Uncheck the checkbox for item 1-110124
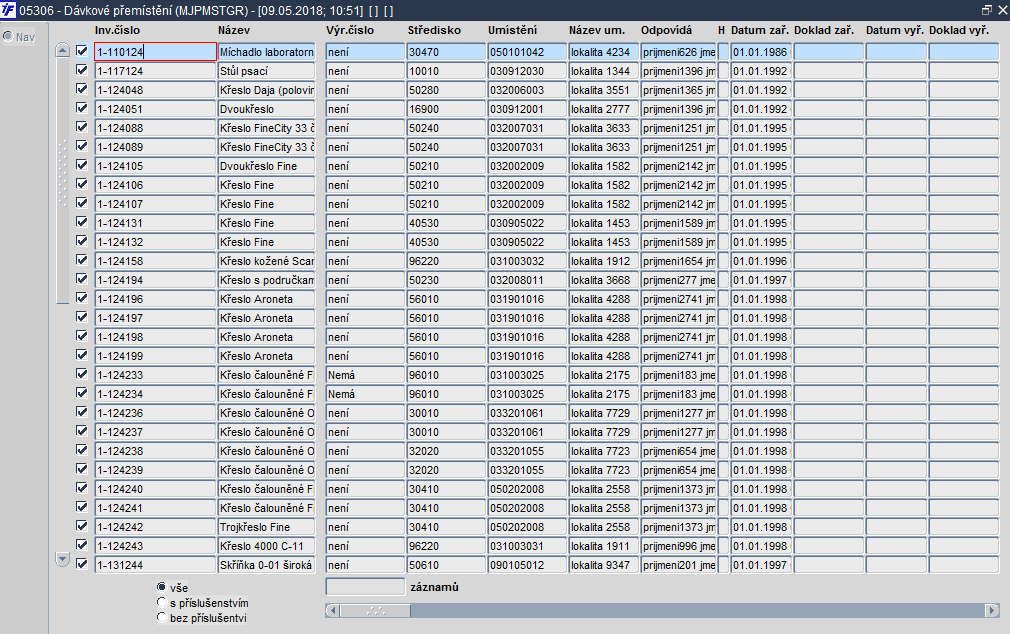 tap(82, 51)
